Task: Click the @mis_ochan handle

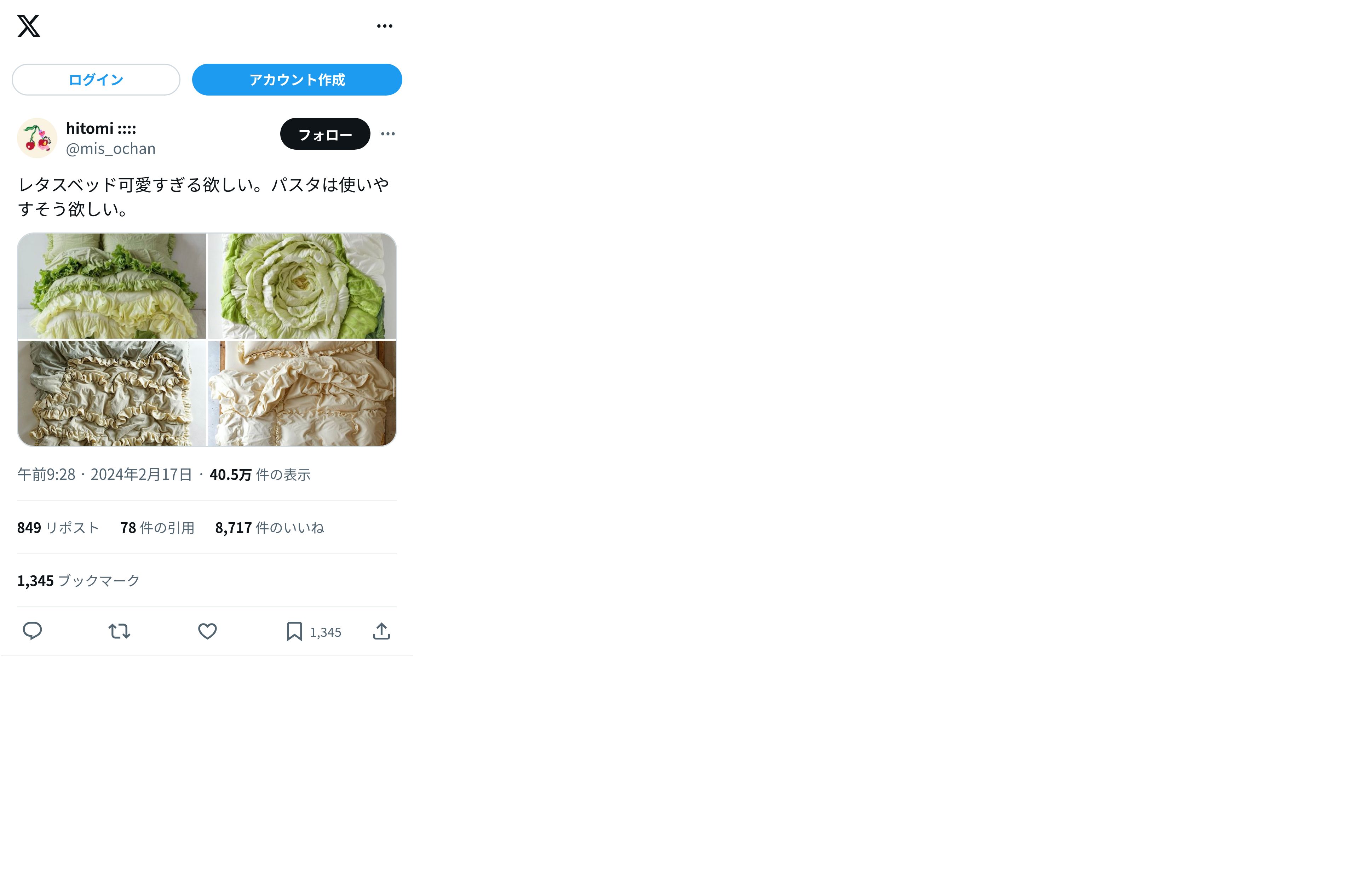Action: point(110,149)
